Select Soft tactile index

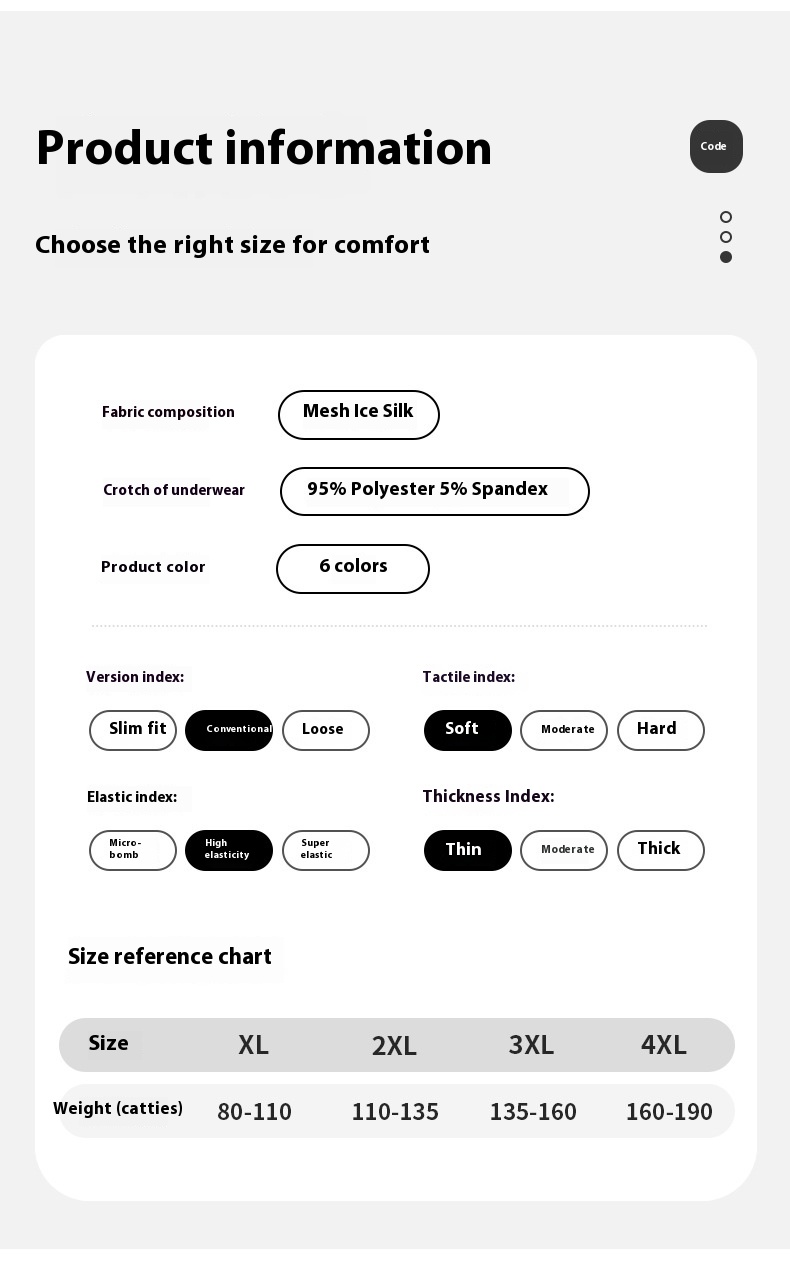pos(468,730)
